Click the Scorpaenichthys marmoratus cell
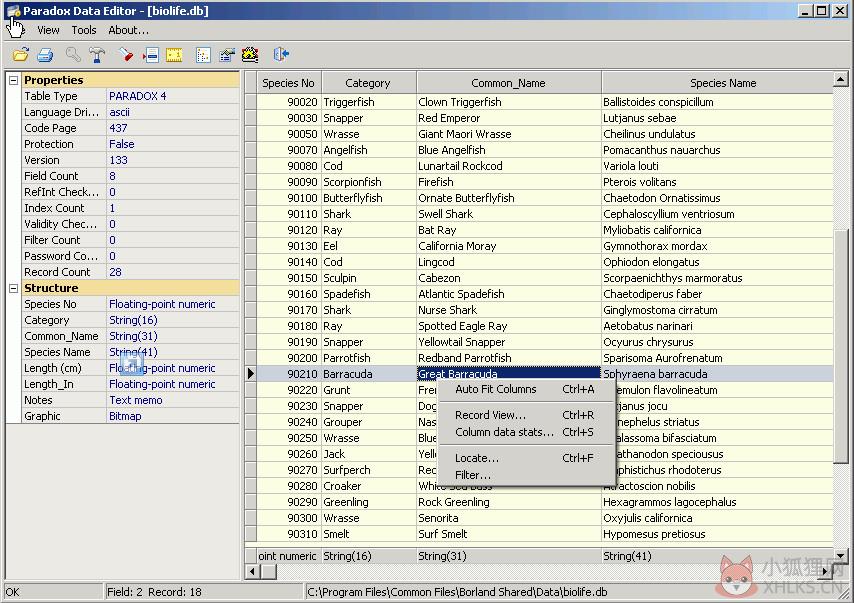Viewport: 854px width, 603px height. [x=717, y=278]
